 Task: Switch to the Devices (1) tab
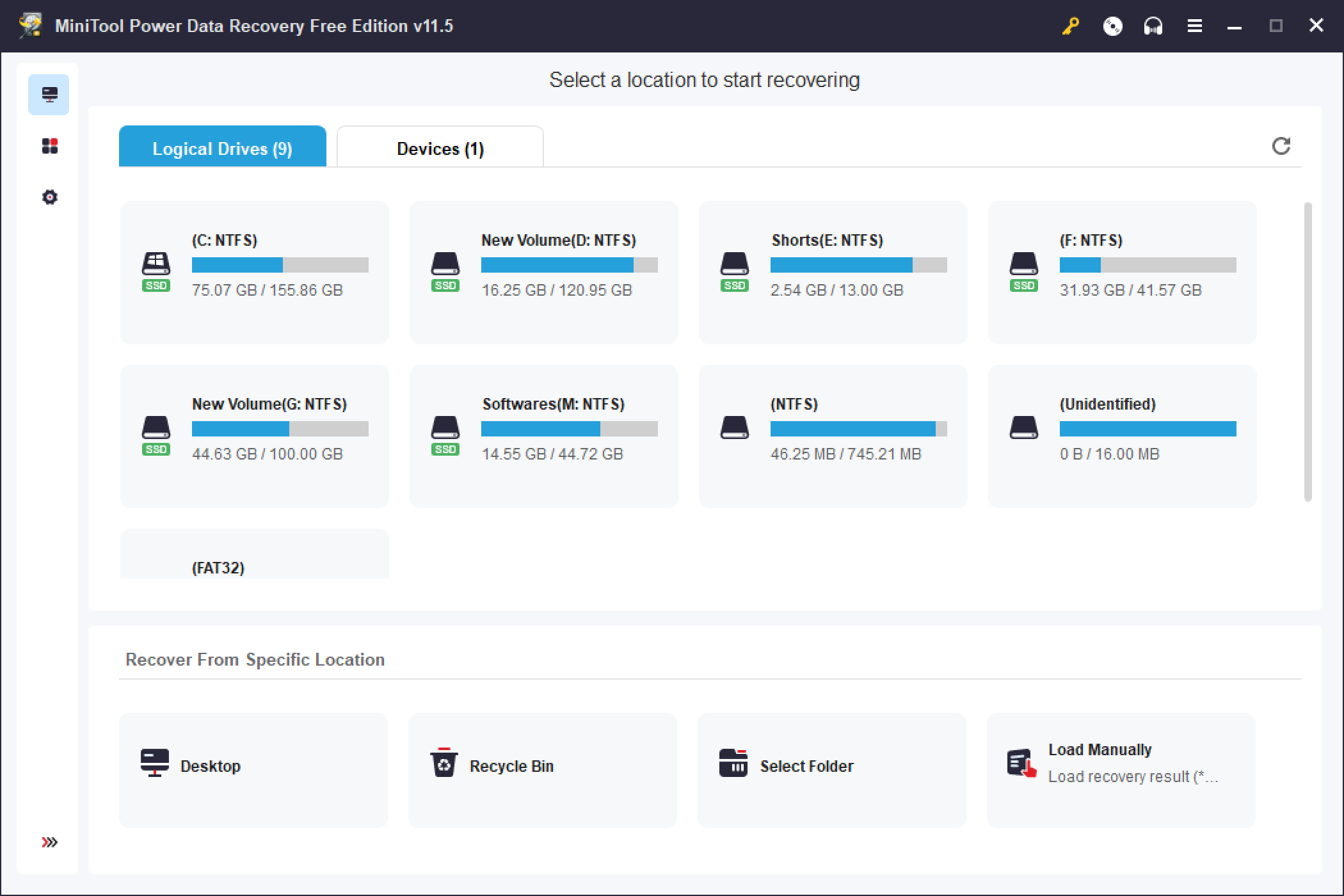pyautogui.click(x=440, y=147)
